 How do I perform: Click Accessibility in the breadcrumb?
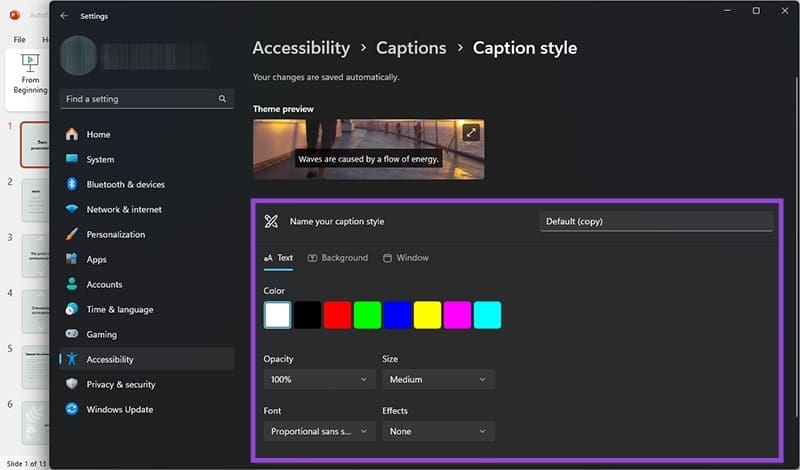point(301,48)
